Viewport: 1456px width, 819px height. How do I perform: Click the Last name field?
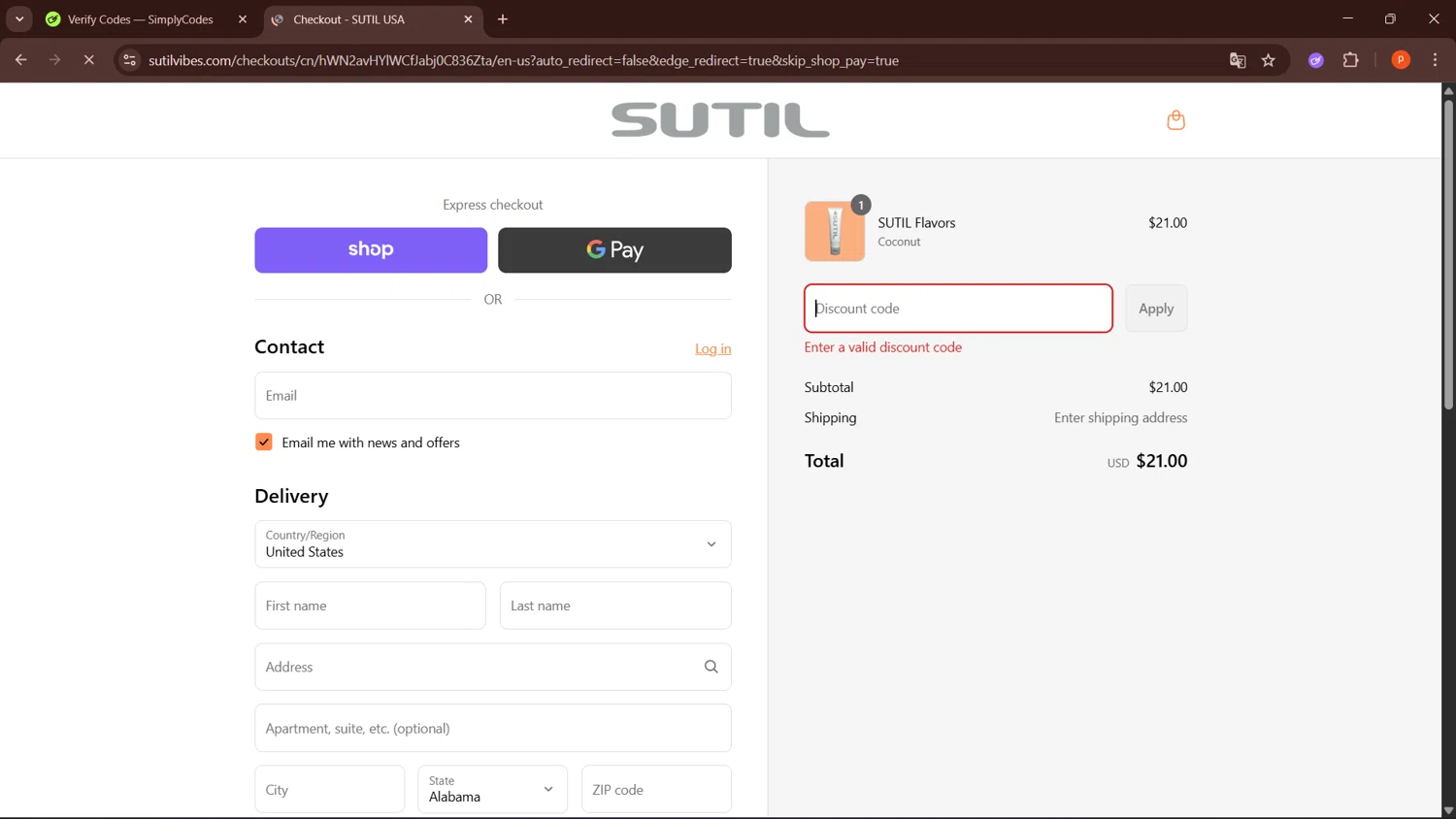coord(615,606)
